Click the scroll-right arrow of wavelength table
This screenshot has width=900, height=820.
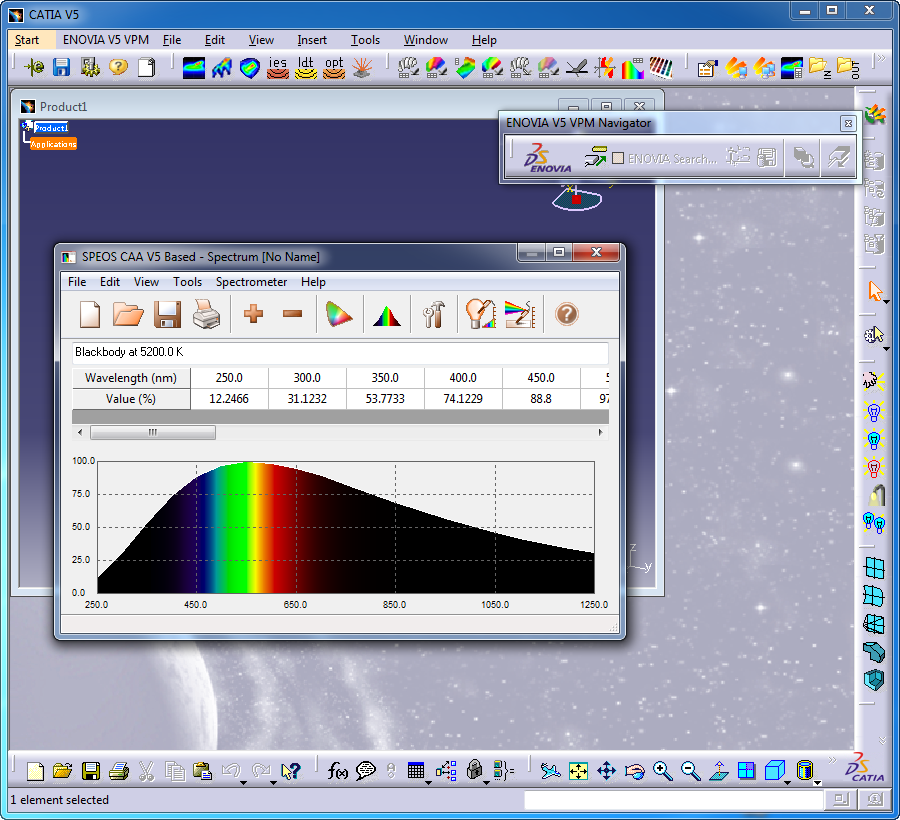[x=600, y=432]
